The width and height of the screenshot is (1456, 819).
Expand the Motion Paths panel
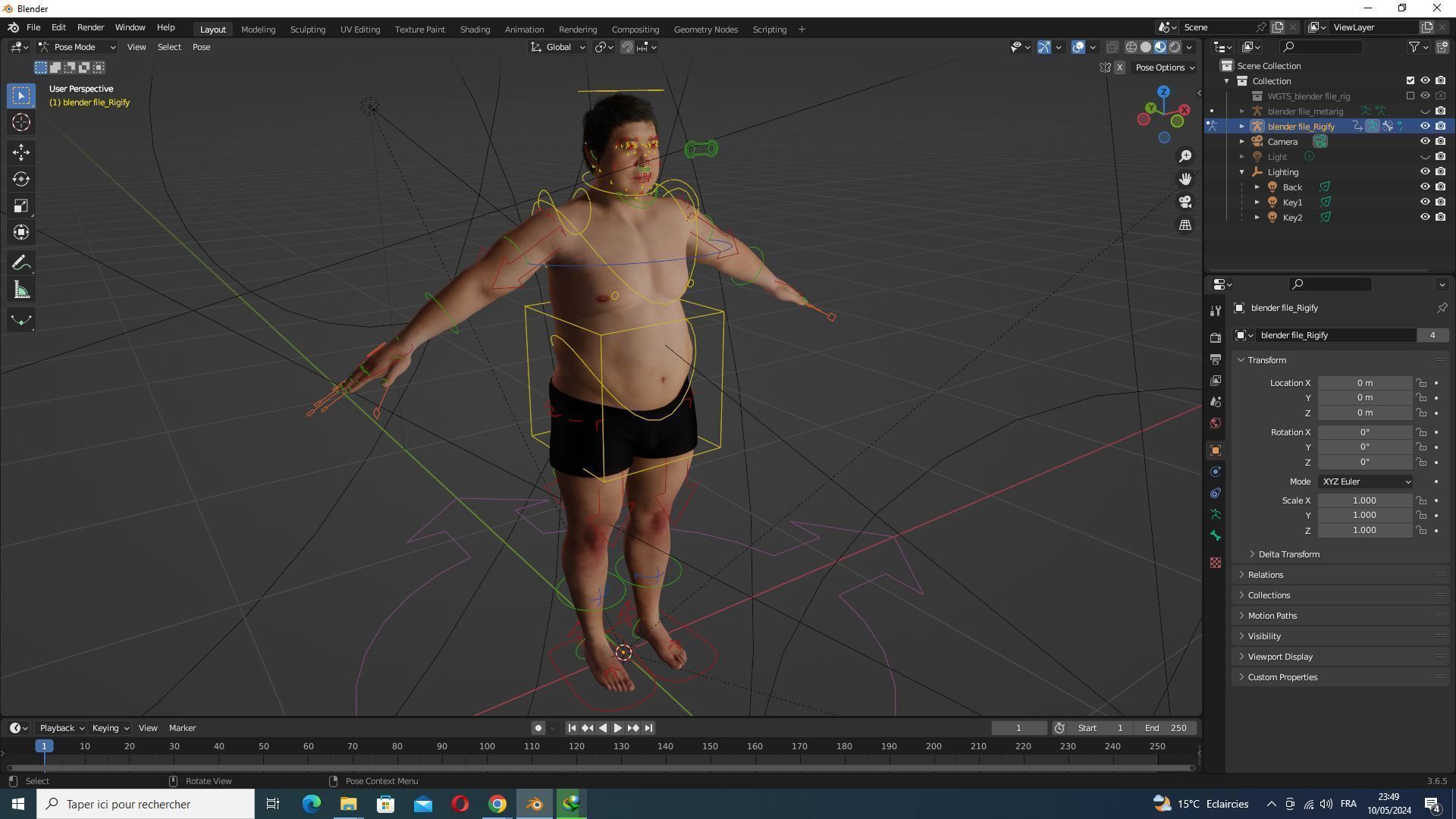click(x=1272, y=616)
